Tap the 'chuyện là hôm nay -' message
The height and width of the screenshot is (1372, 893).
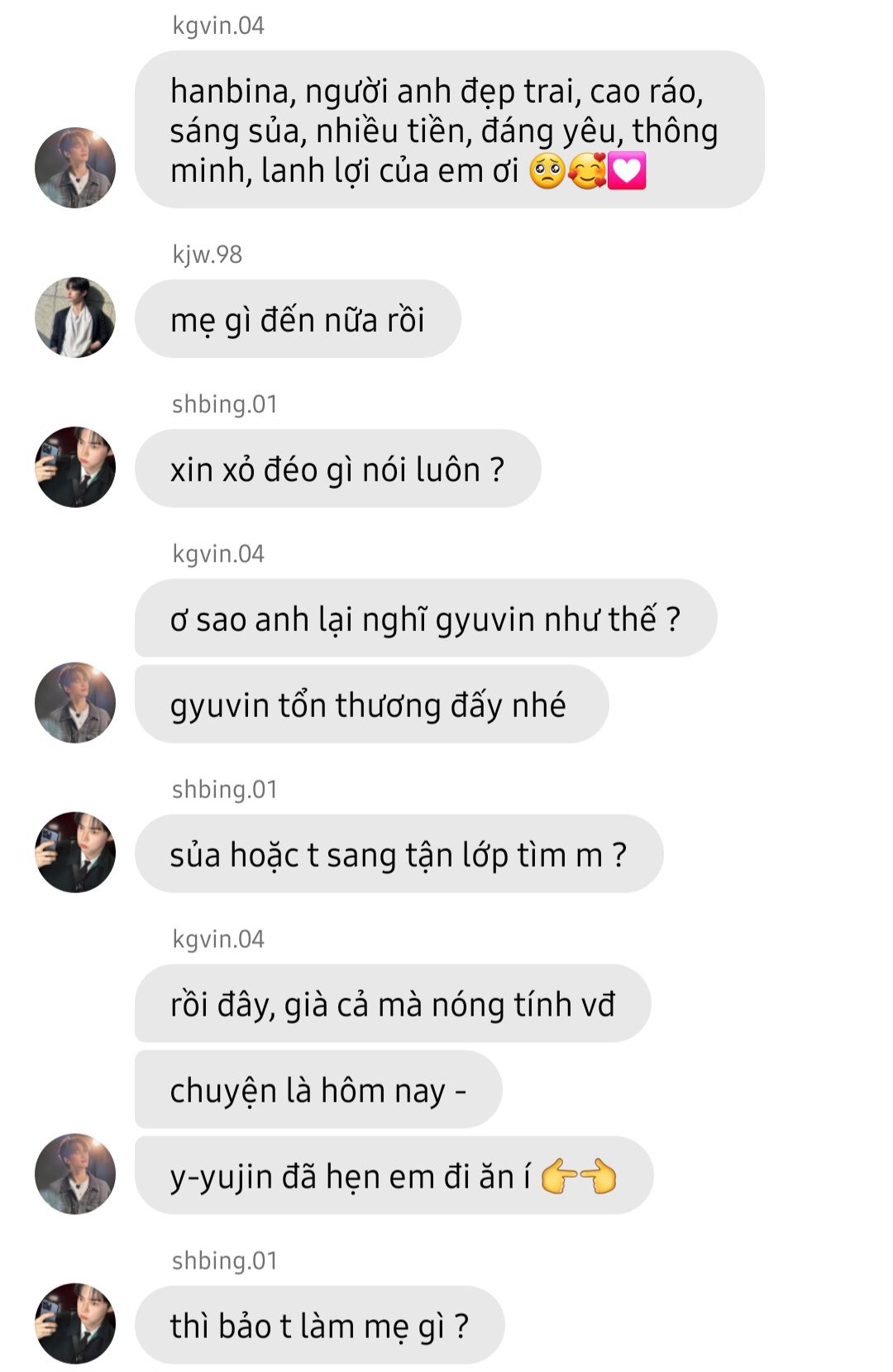[x=318, y=1090]
